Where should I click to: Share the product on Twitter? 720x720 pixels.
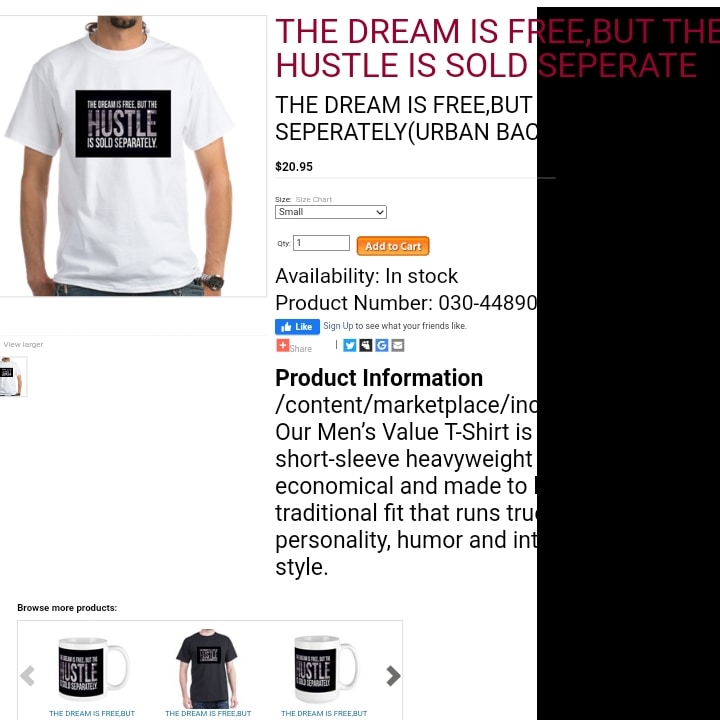[349, 345]
